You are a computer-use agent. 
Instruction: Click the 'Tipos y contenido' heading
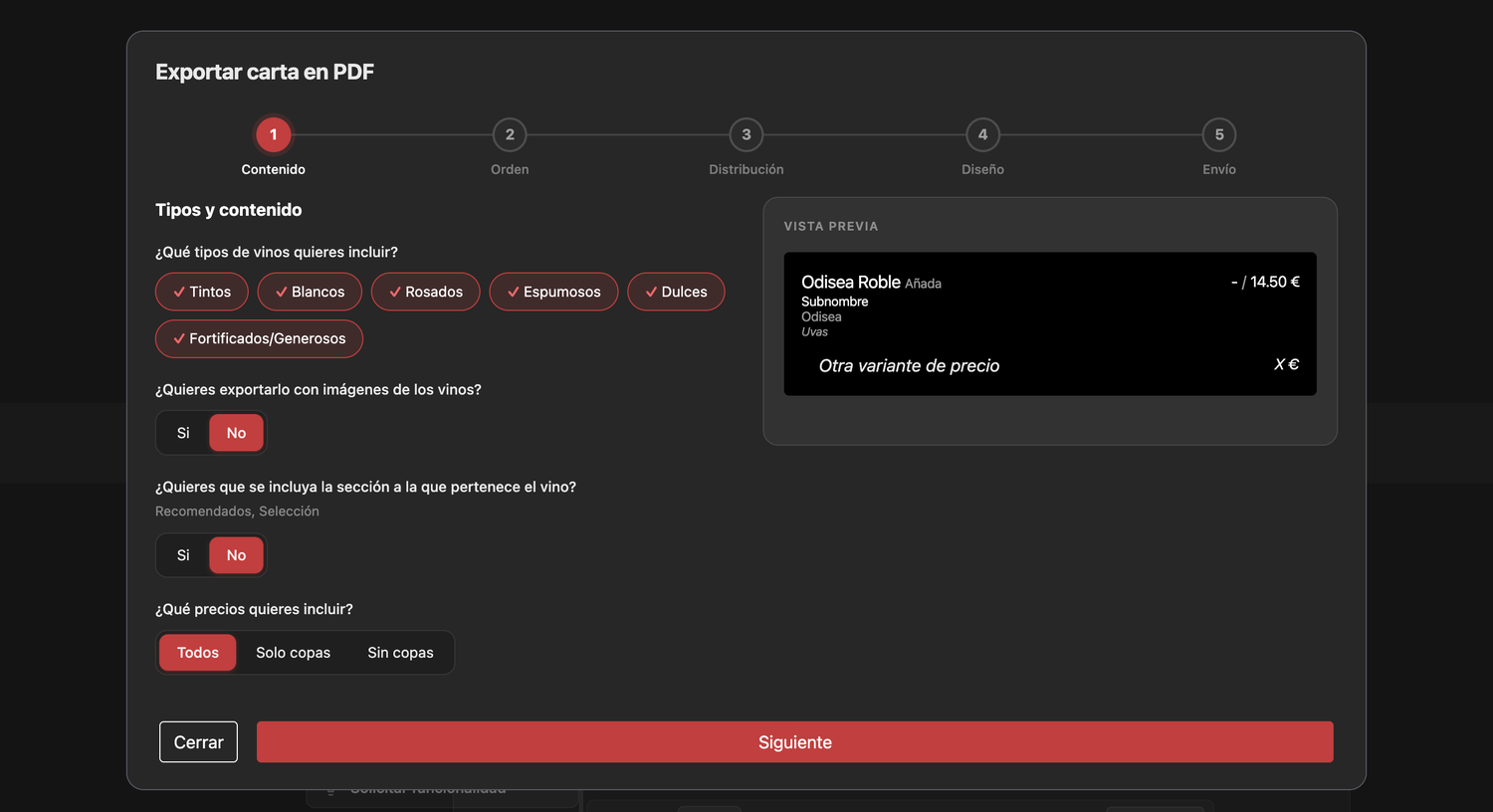228,210
